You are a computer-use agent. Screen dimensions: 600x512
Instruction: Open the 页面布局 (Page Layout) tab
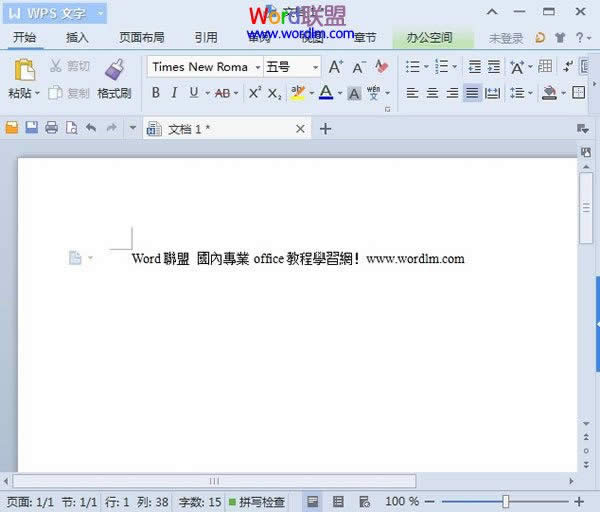[x=141, y=38]
